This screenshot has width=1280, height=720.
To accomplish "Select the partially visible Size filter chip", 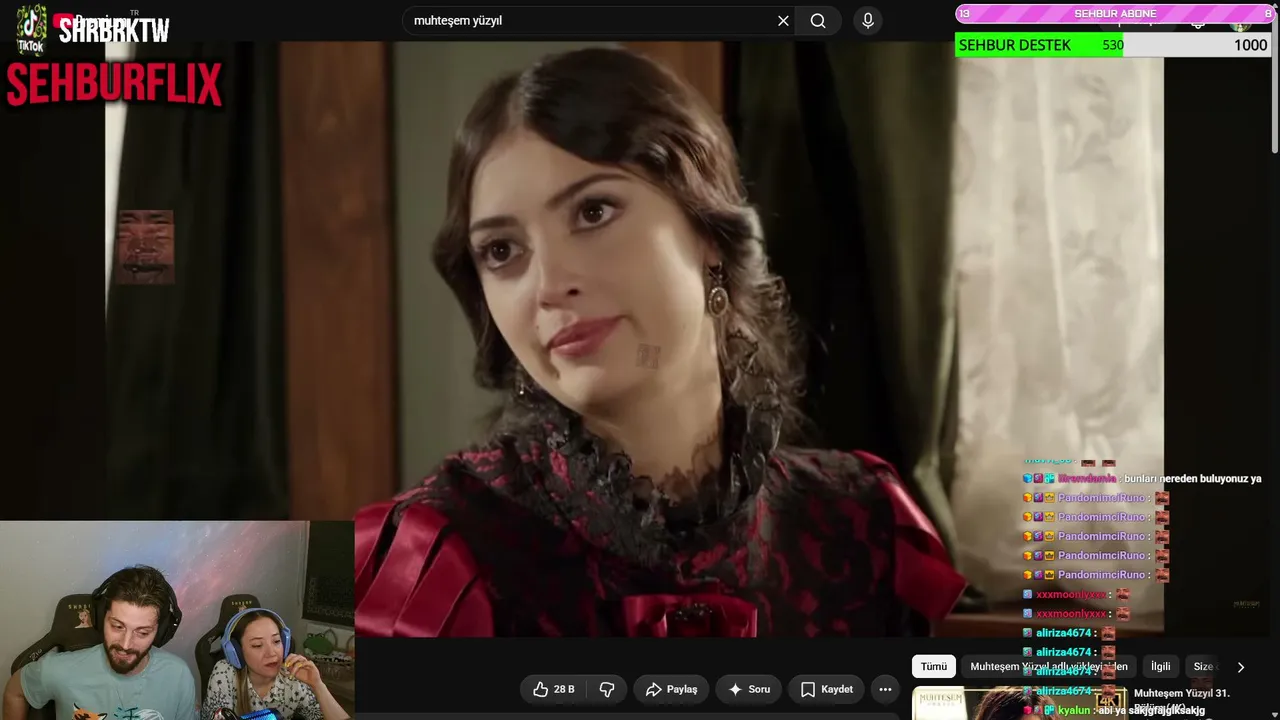I will pyautogui.click(x=1203, y=667).
